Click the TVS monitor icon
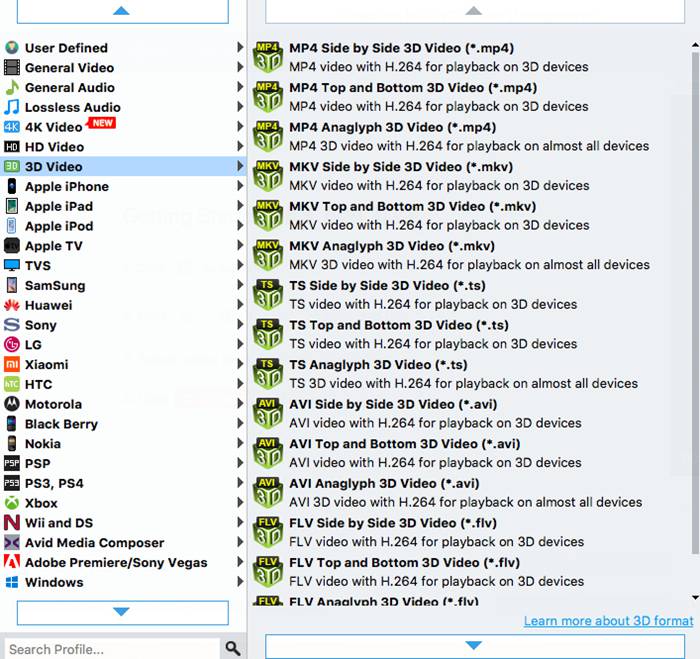700x659 pixels. (12, 265)
